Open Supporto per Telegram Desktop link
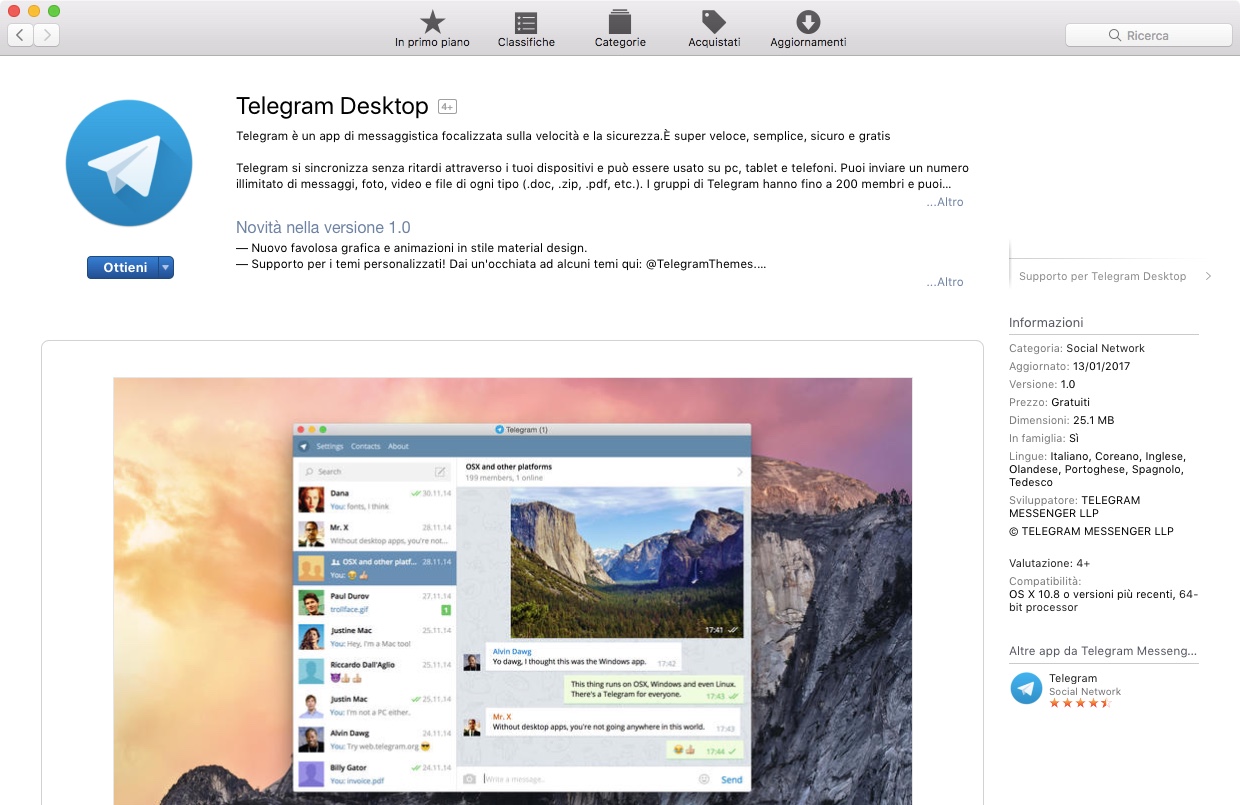Screen dimensions: 1240x805 [x=1115, y=276]
